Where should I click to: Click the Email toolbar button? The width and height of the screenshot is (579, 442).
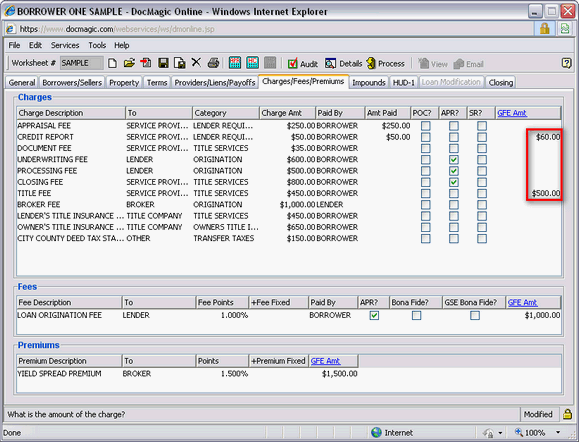click(469, 64)
